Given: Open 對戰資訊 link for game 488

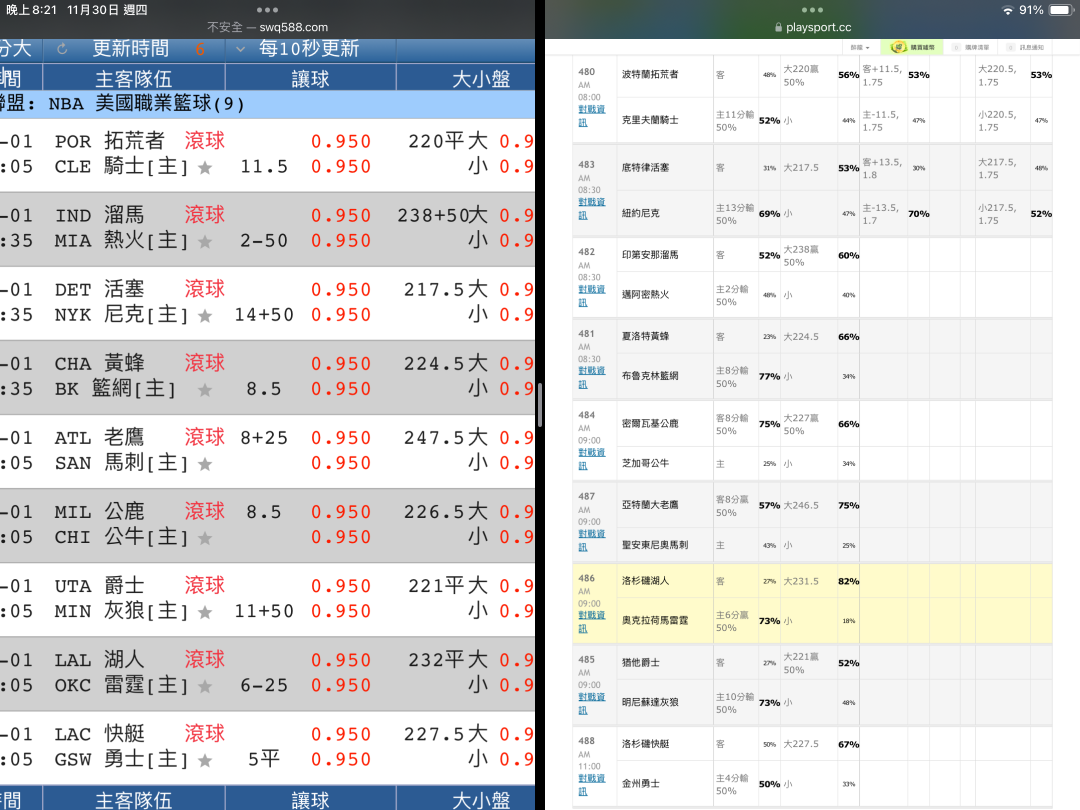Looking at the screenshot, I should click(592, 785).
